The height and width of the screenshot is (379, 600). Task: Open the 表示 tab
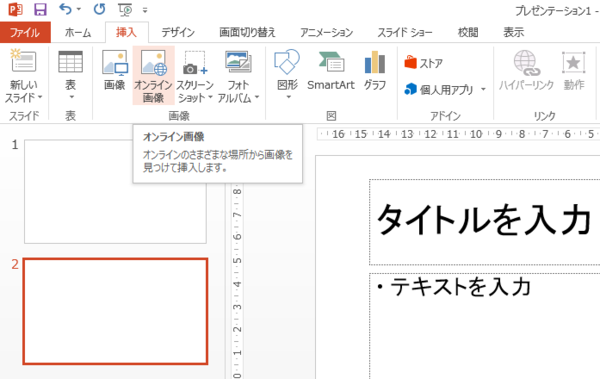pos(514,33)
